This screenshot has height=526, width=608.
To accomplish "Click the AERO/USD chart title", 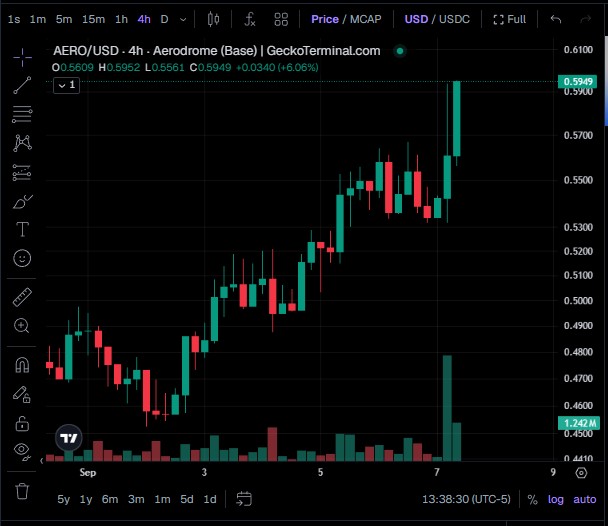I will [217, 51].
